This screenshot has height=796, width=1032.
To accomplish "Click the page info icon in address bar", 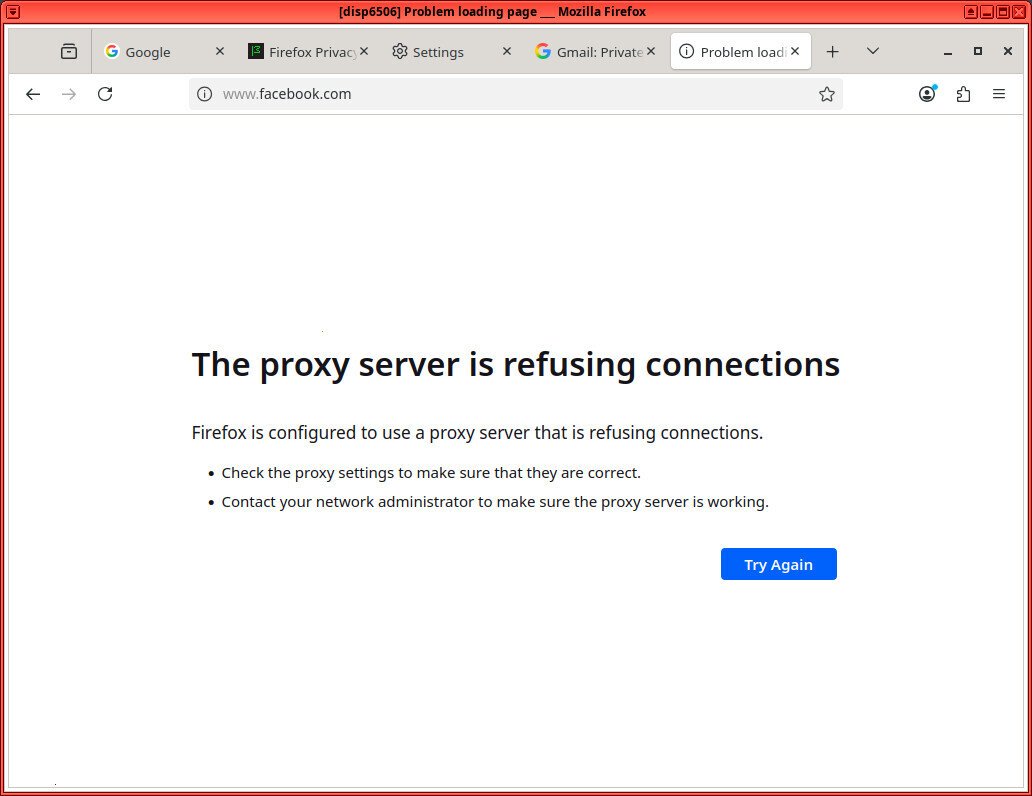I will coord(205,93).
